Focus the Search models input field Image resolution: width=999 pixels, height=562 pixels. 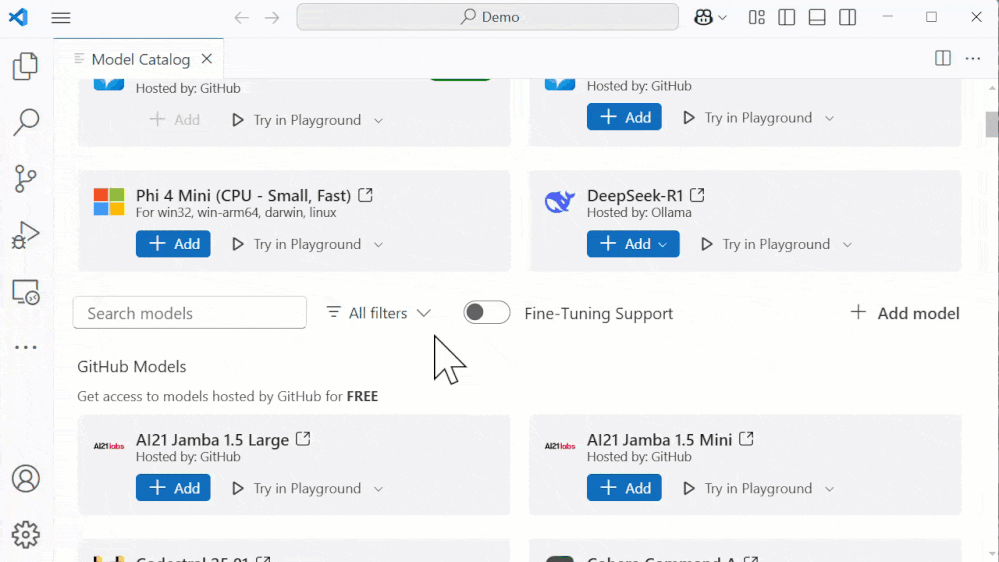coord(190,313)
